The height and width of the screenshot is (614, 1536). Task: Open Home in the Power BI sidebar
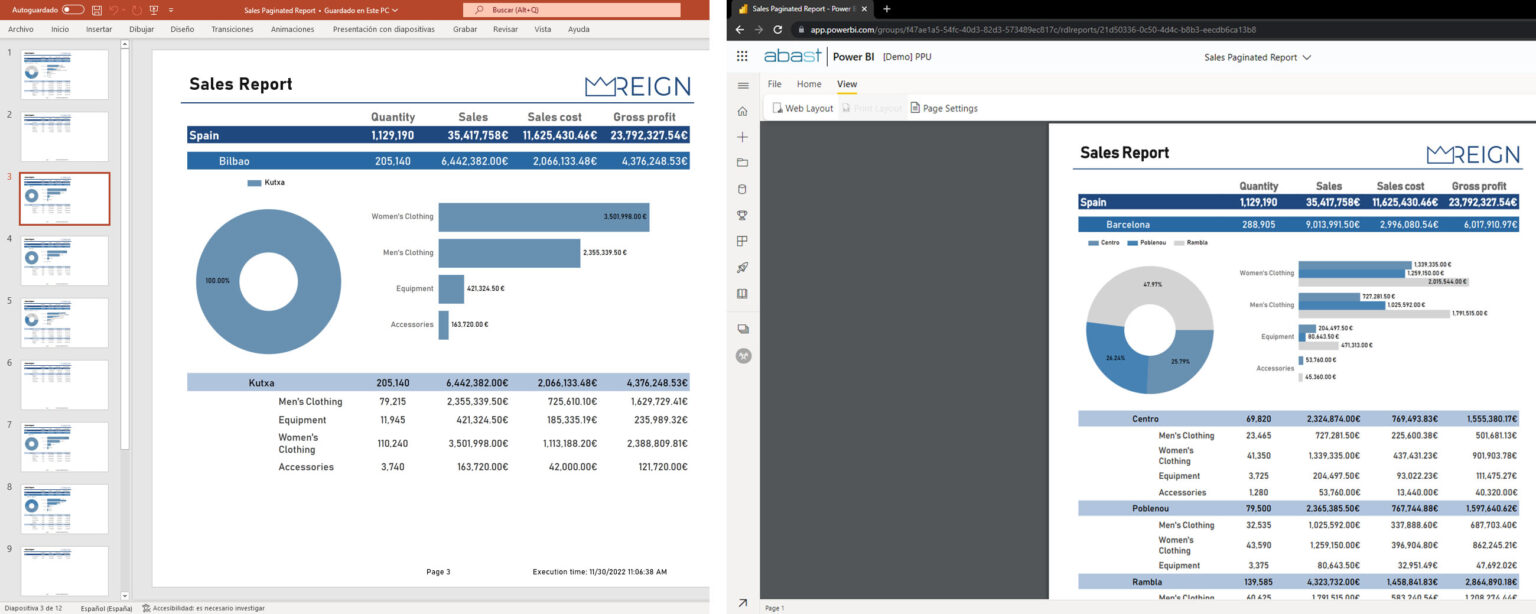click(x=743, y=110)
